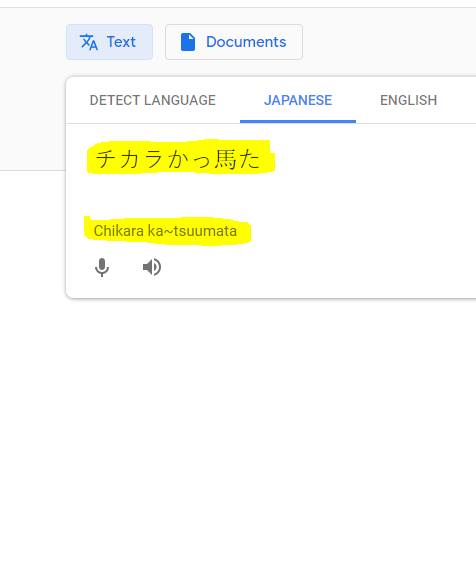The image size is (476, 584).
Task: Click the hiragana か in the source text
Action: pos(178,159)
